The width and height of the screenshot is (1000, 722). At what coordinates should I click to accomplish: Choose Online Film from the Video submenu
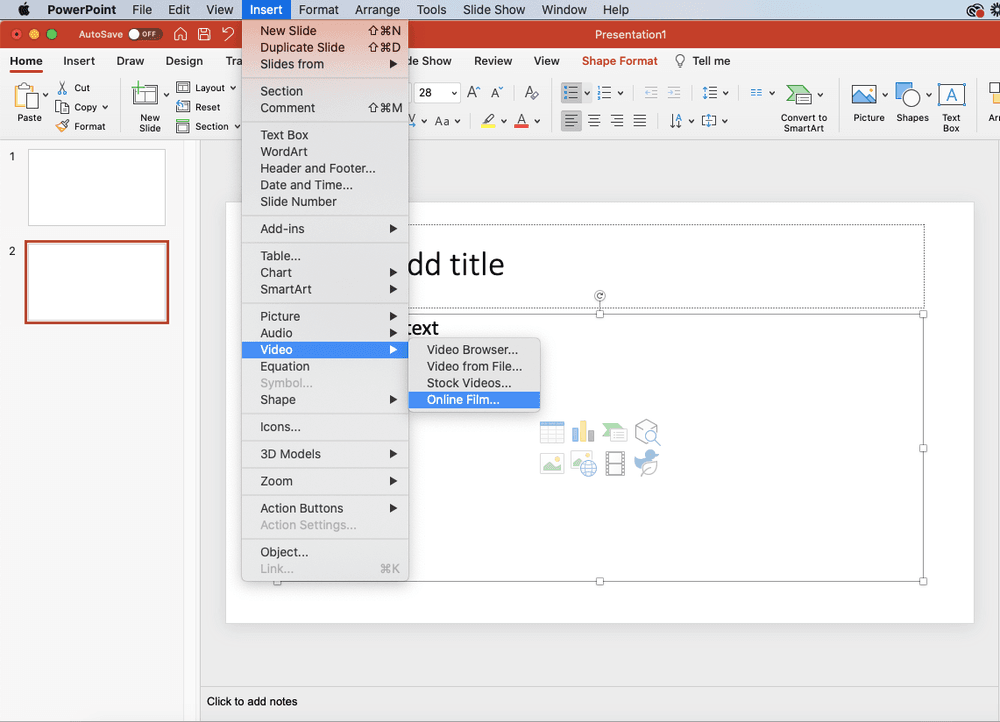[463, 400]
